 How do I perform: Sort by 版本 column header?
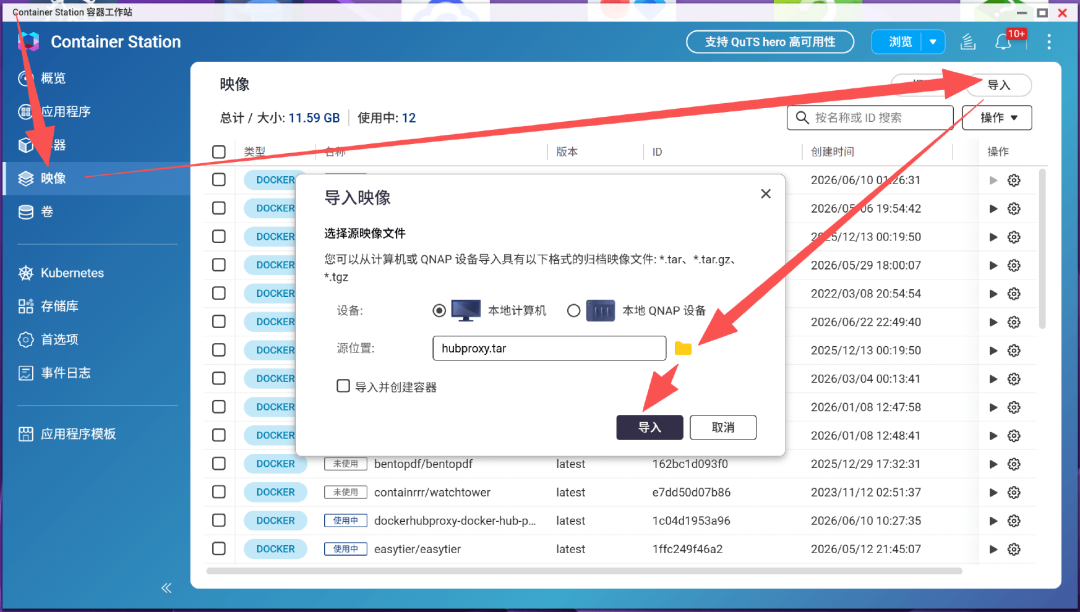click(x=567, y=151)
